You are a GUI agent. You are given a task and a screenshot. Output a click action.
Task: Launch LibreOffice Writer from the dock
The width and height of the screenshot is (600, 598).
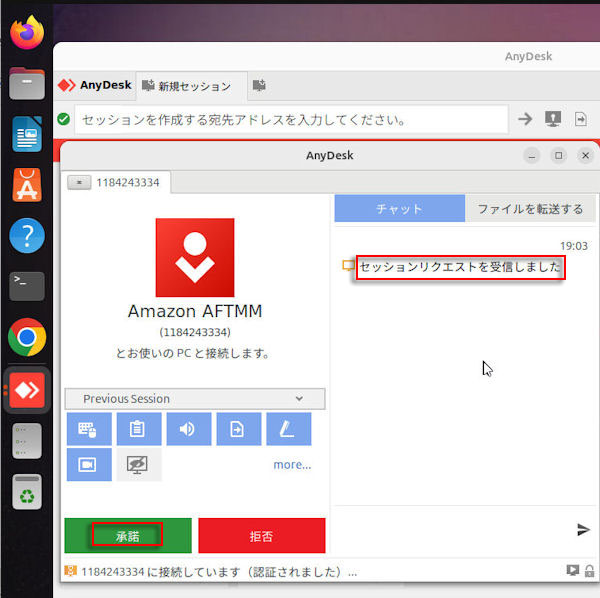[x=27, y=134]
